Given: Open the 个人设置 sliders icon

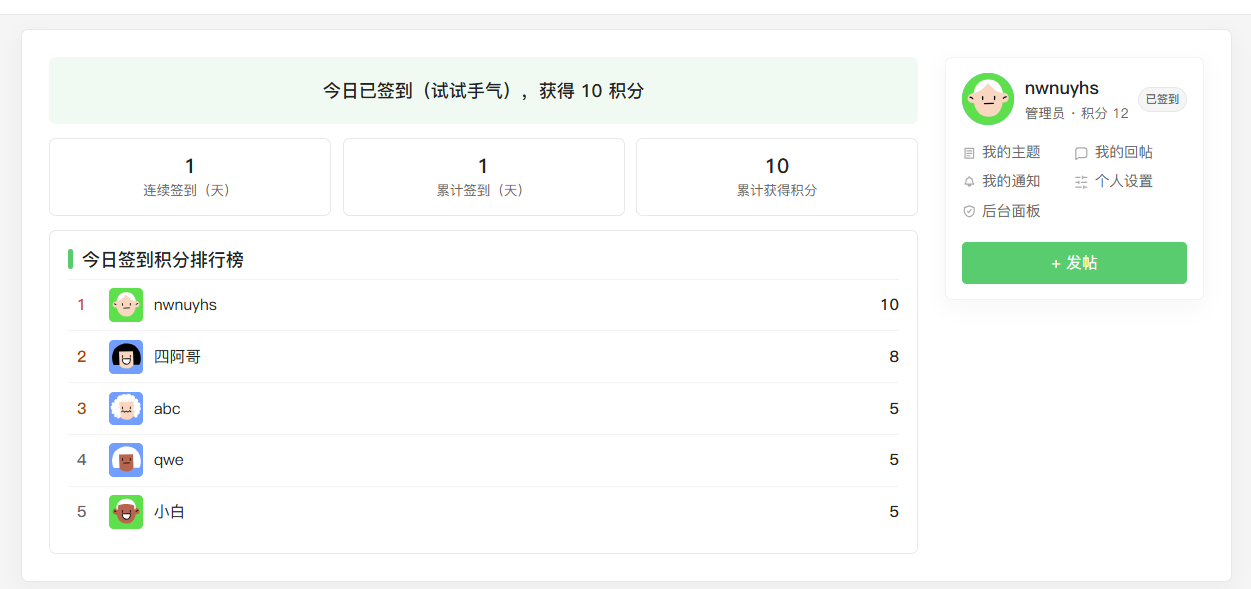Looking at the screenshot, I should tap(1081, 182).
